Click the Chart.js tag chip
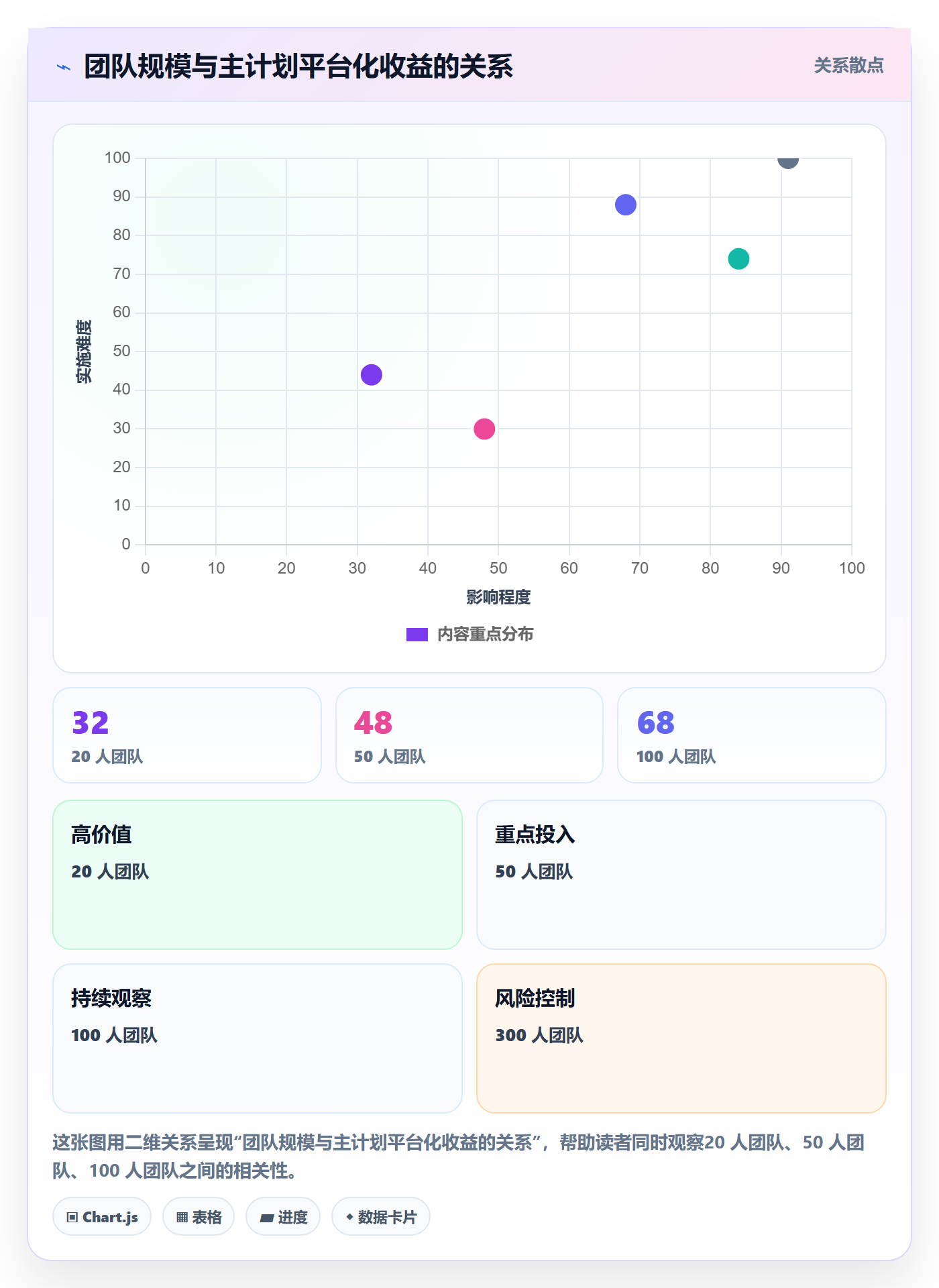 click(102, 1217)
